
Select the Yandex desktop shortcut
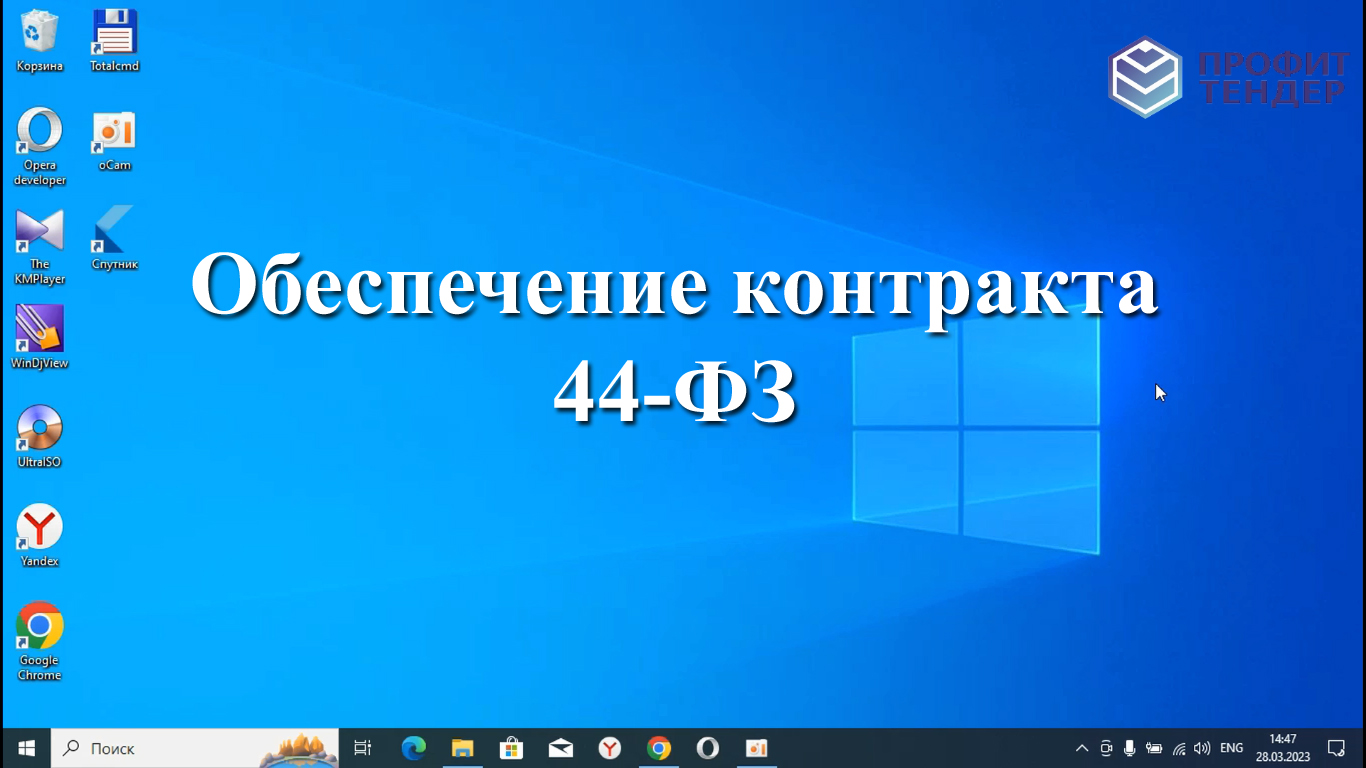(40, 536)
